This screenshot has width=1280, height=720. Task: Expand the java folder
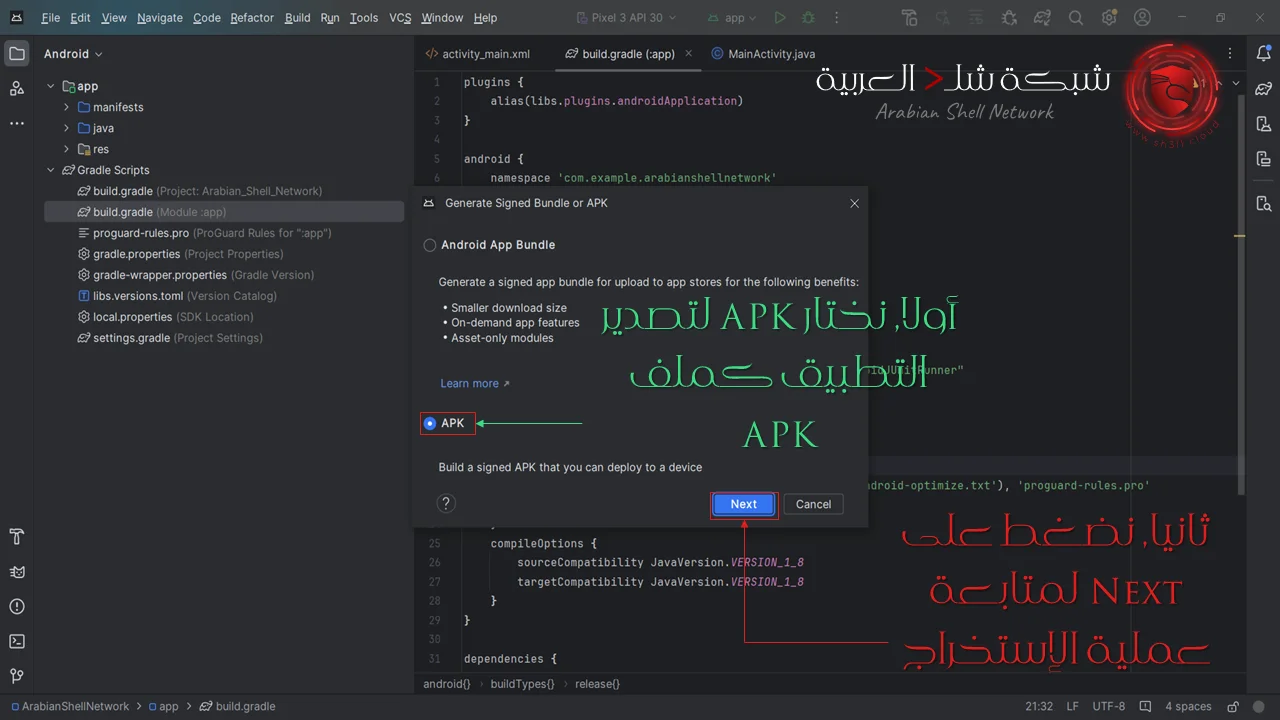(x=67, y=128)
